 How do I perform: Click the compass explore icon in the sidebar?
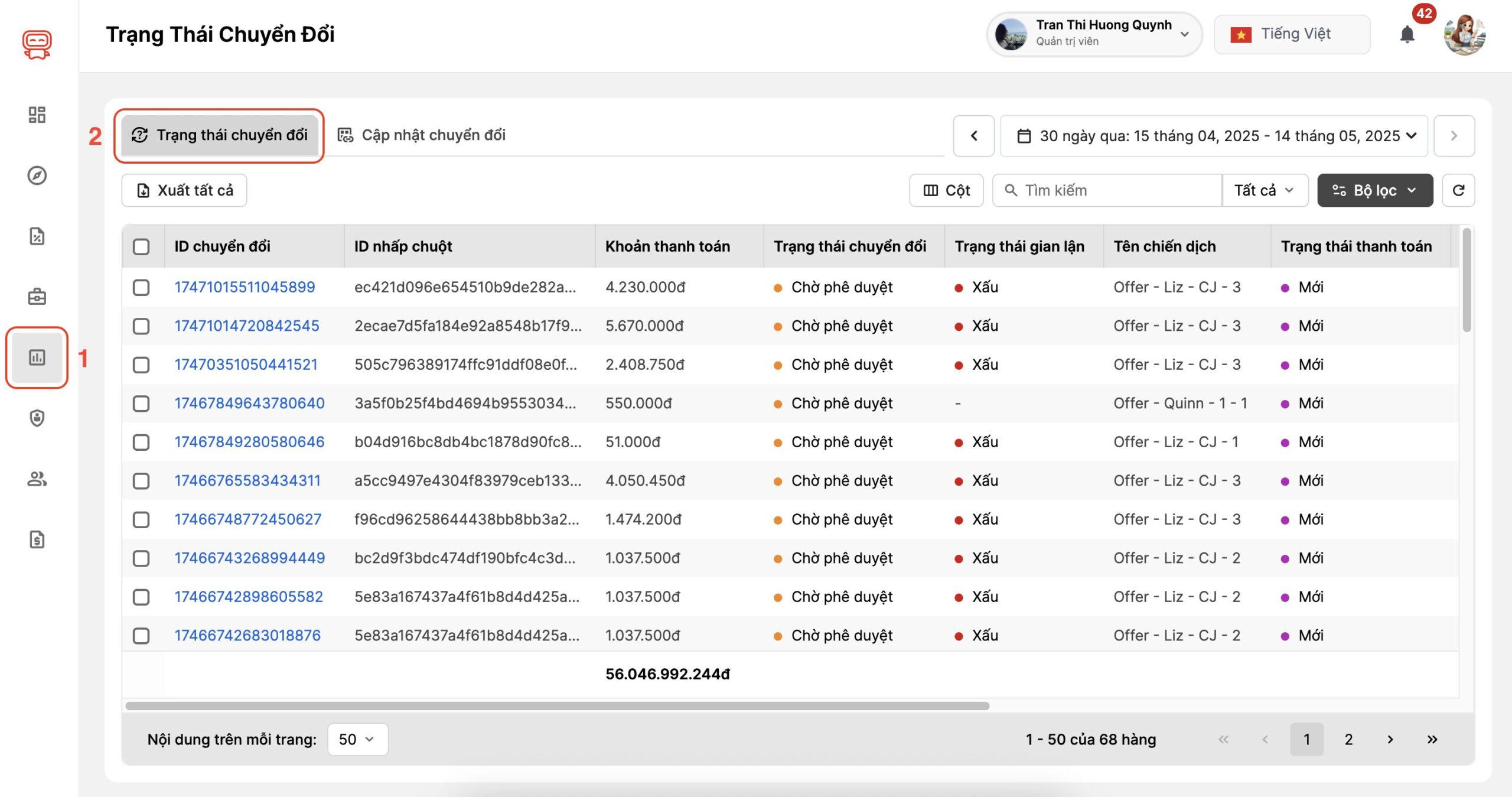pos(37,175)
